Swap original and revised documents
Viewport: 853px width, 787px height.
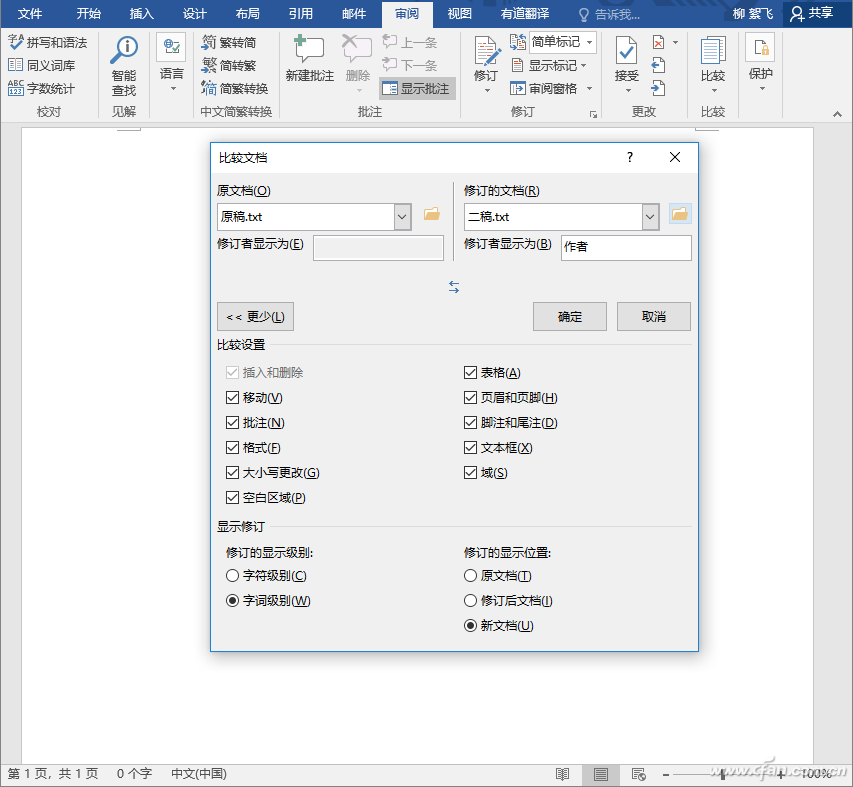coord(454,287)
